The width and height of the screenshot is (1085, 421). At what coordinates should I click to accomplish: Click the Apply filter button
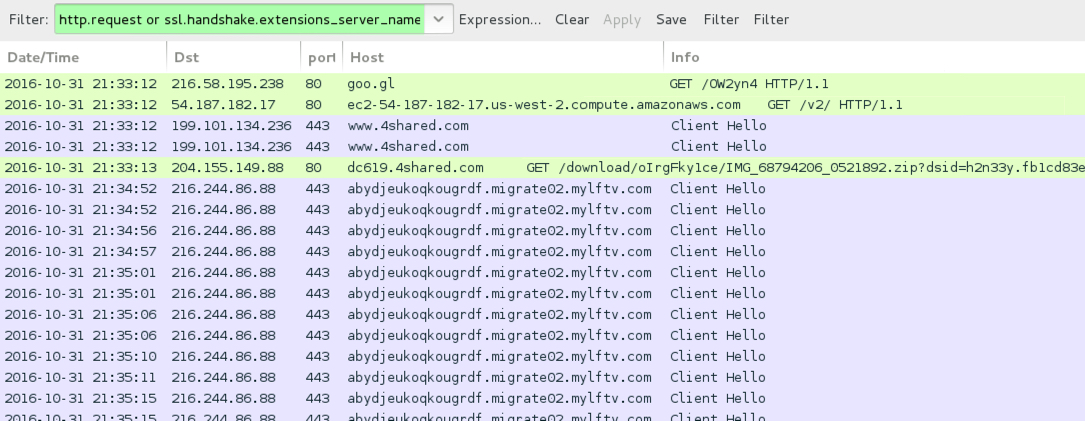coord(622,20)
